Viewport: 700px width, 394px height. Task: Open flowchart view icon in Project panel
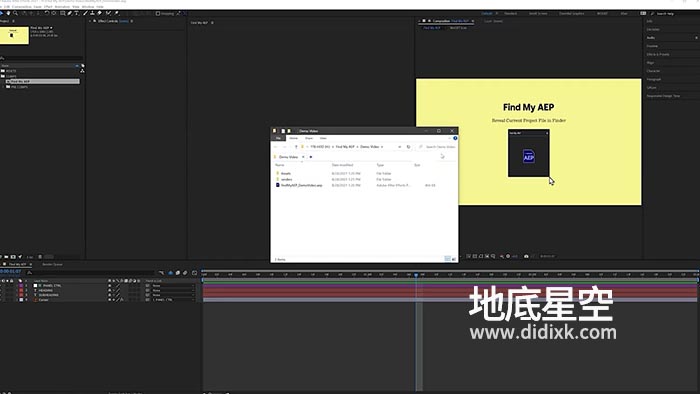tap(82, 71)
